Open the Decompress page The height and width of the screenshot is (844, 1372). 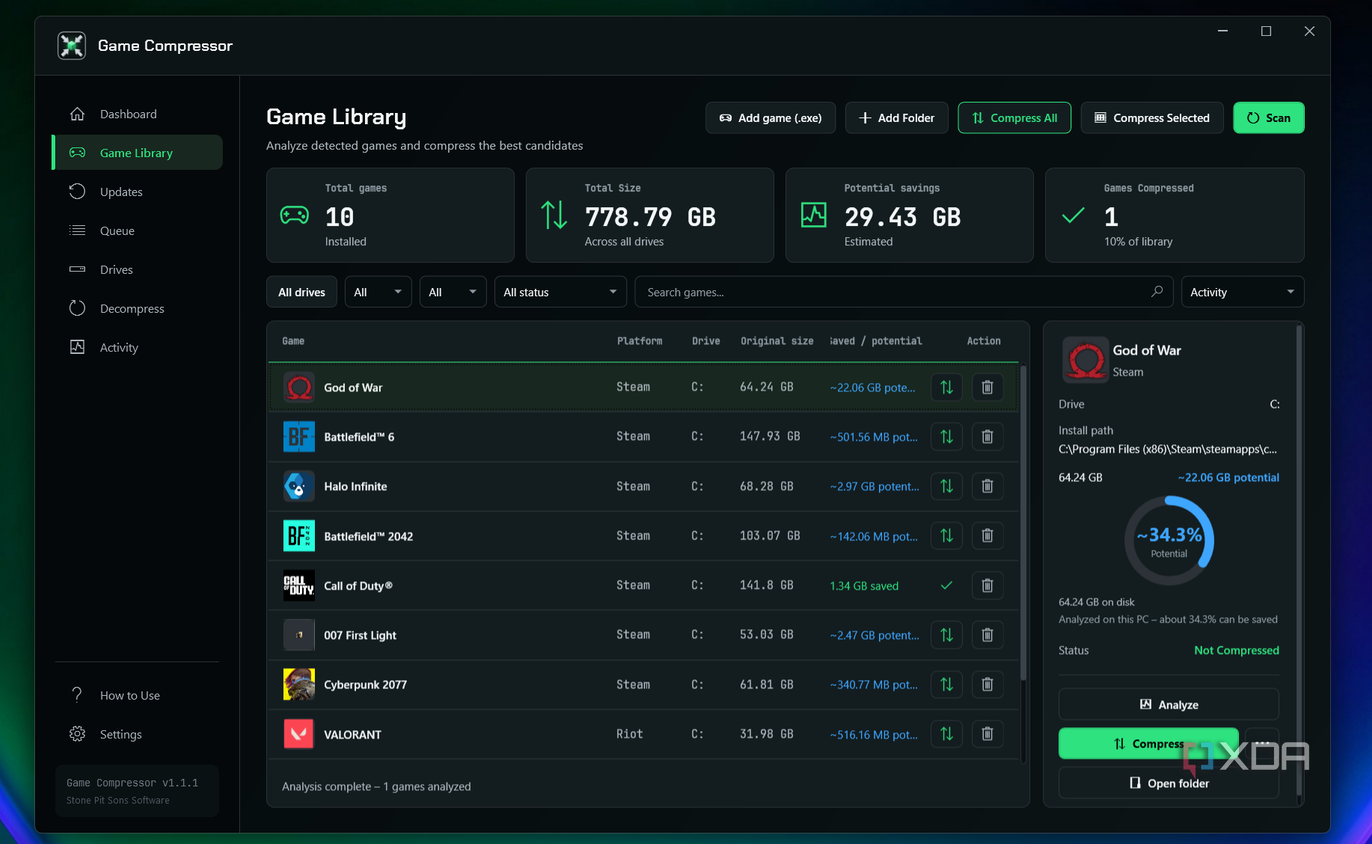pyautogui.click(x=137, y=309)
